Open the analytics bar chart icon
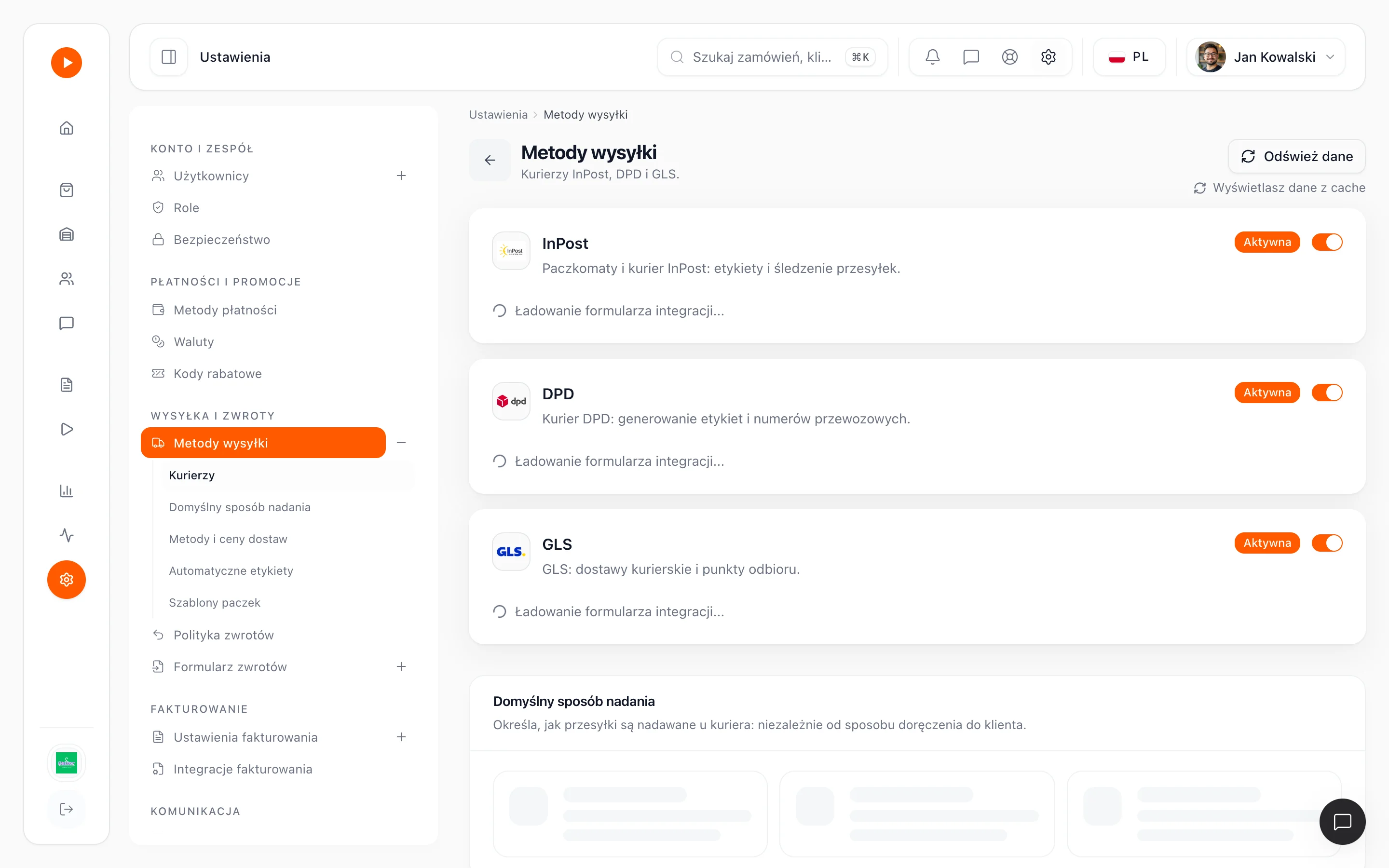The image size is (1389, 868). pyautogui.click(x=67, y=491)
